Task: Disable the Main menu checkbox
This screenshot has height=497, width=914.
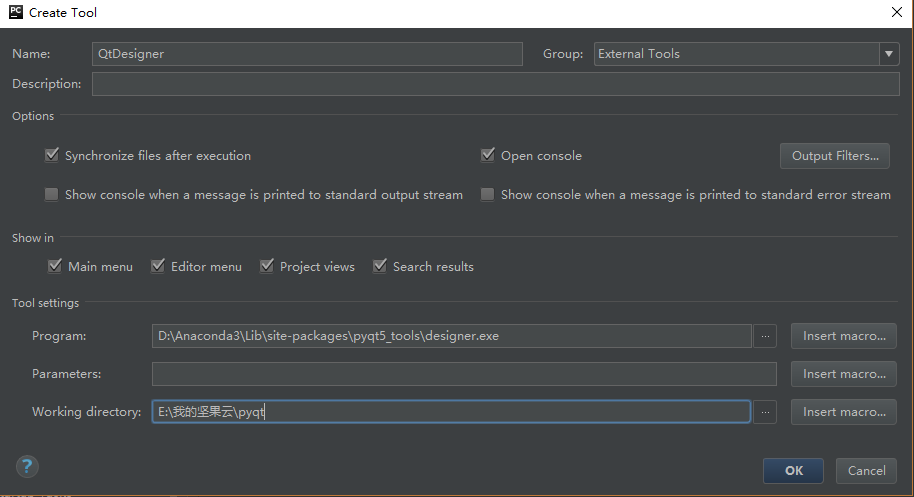Action: point(55,267)
